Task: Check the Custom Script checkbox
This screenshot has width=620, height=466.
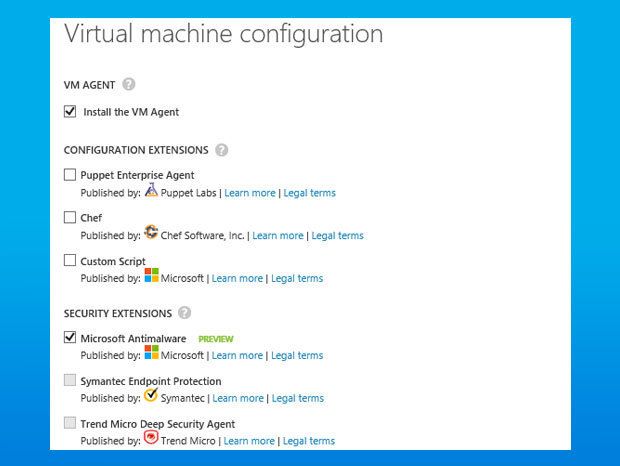Action: point(70,260)
